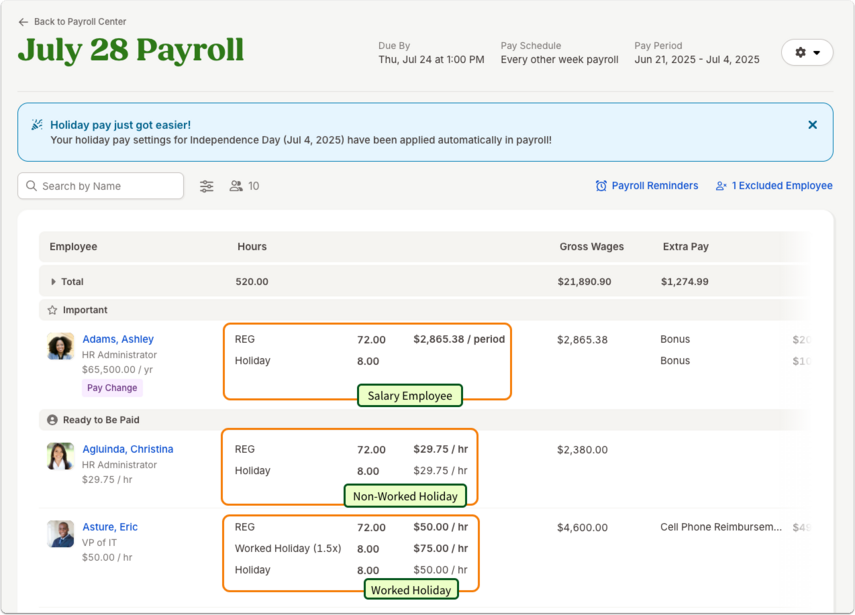Open Payroll Reminders

tap(654, 186)
